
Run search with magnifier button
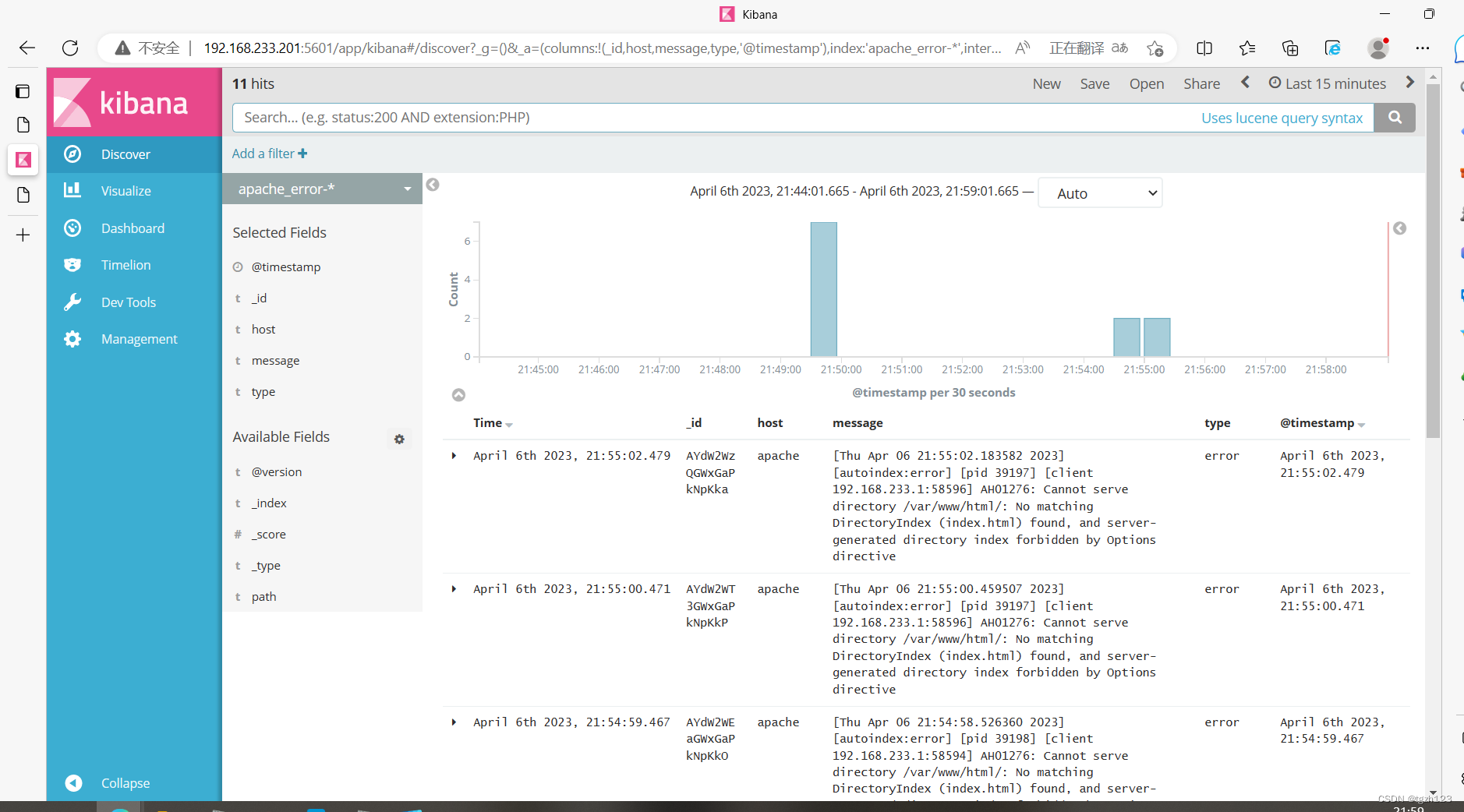tap(1395, 117)
